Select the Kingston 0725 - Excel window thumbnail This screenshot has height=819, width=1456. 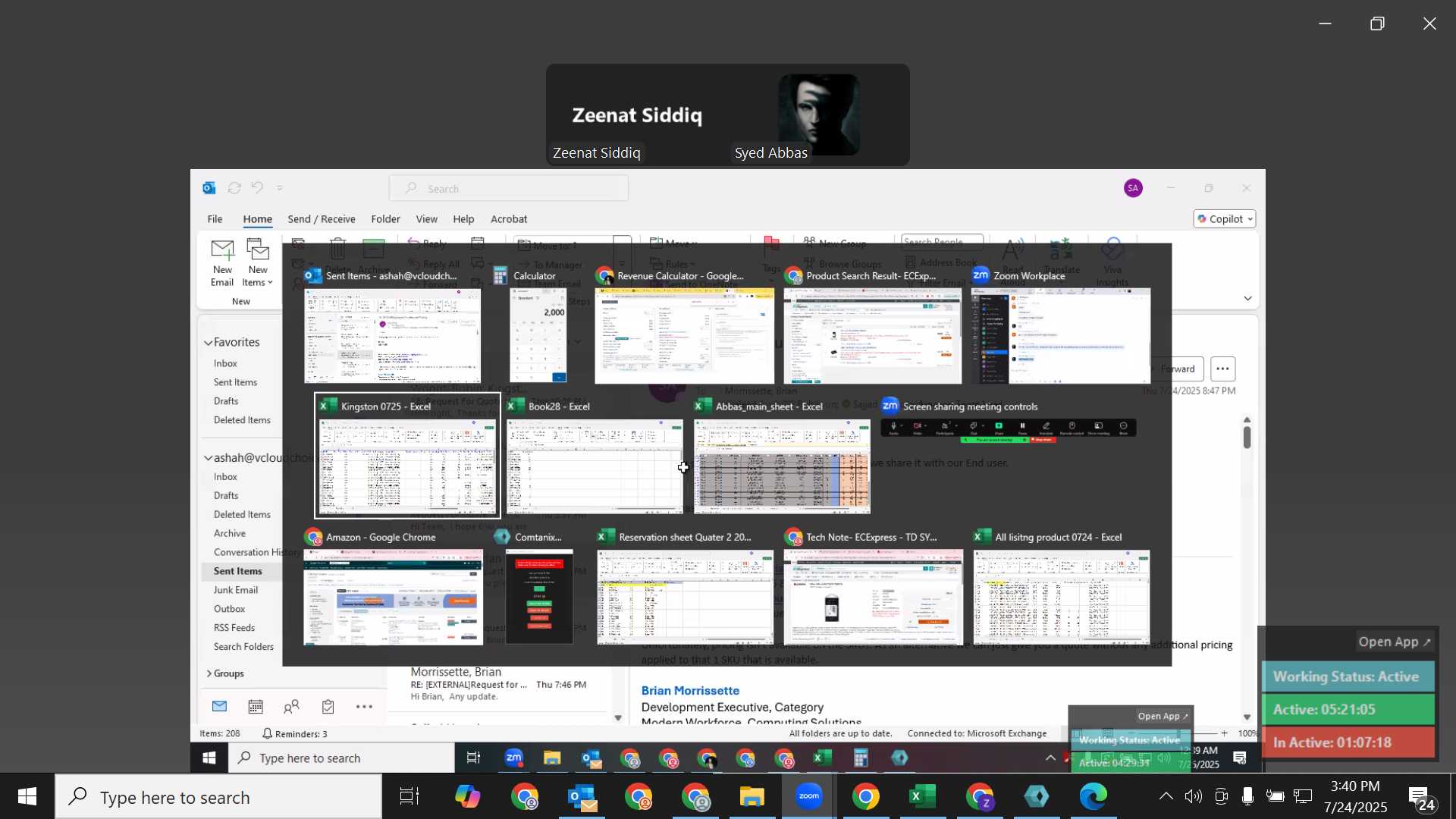pyautogui.click(x=407, y=456)
